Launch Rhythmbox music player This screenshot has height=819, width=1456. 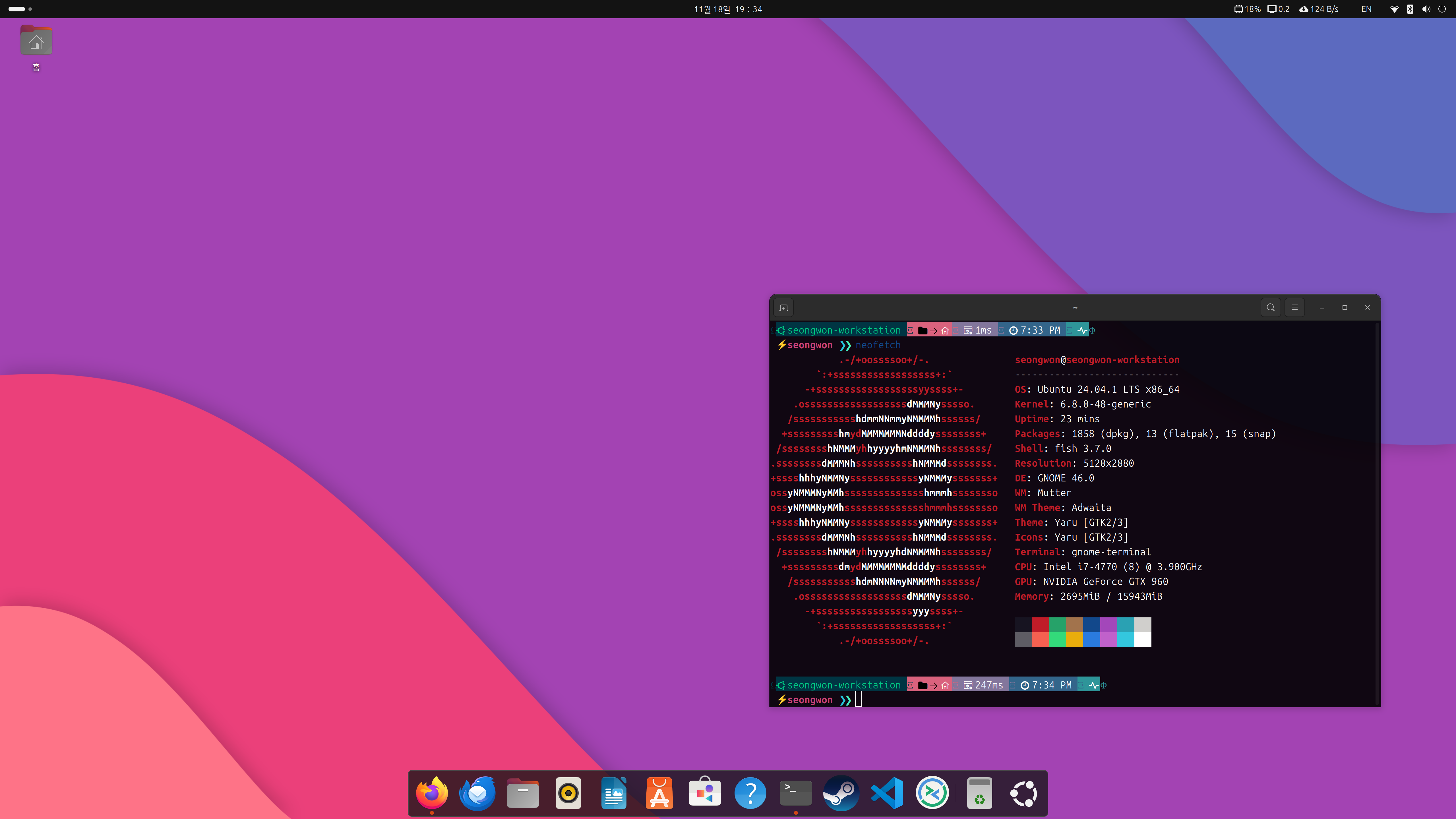568,793
